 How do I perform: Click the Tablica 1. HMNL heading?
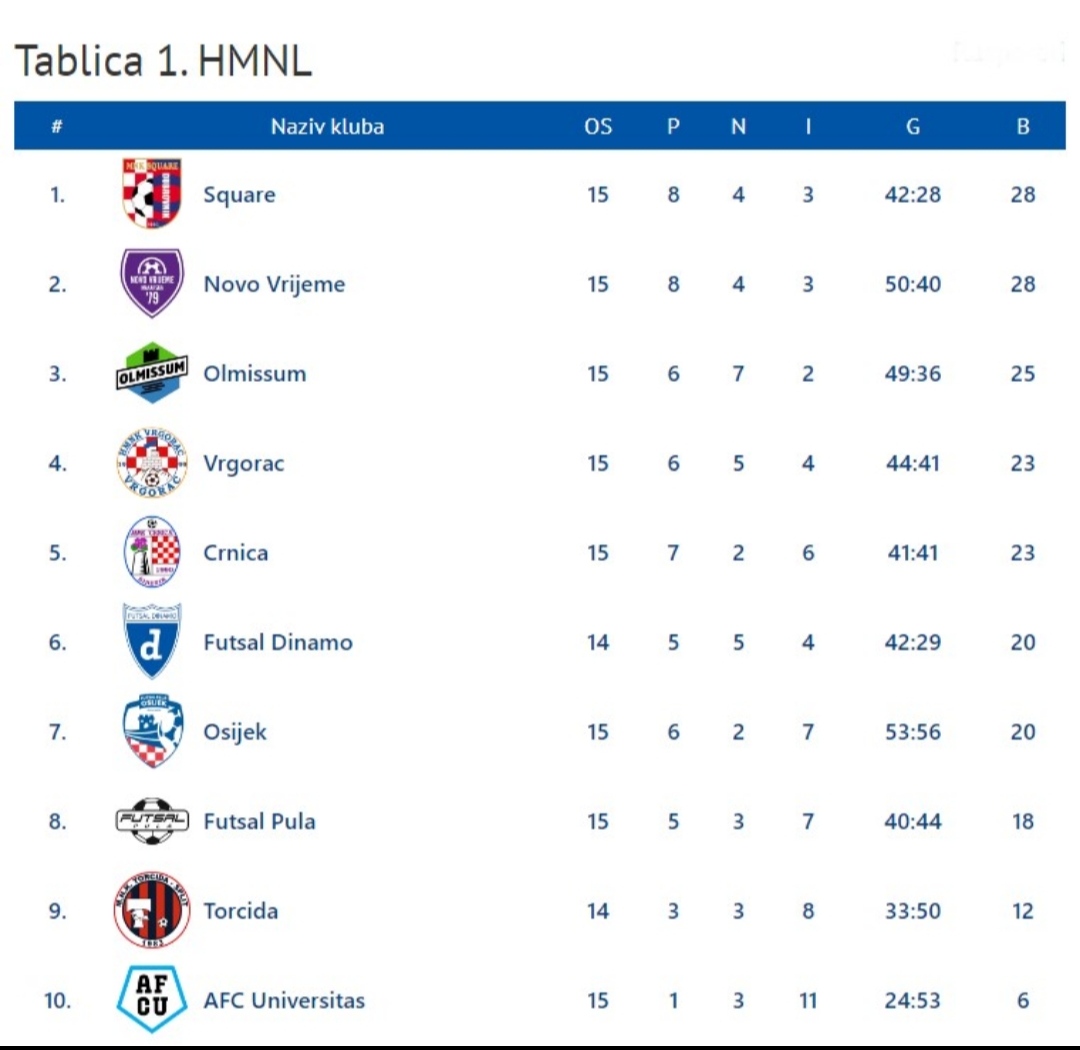163,60
